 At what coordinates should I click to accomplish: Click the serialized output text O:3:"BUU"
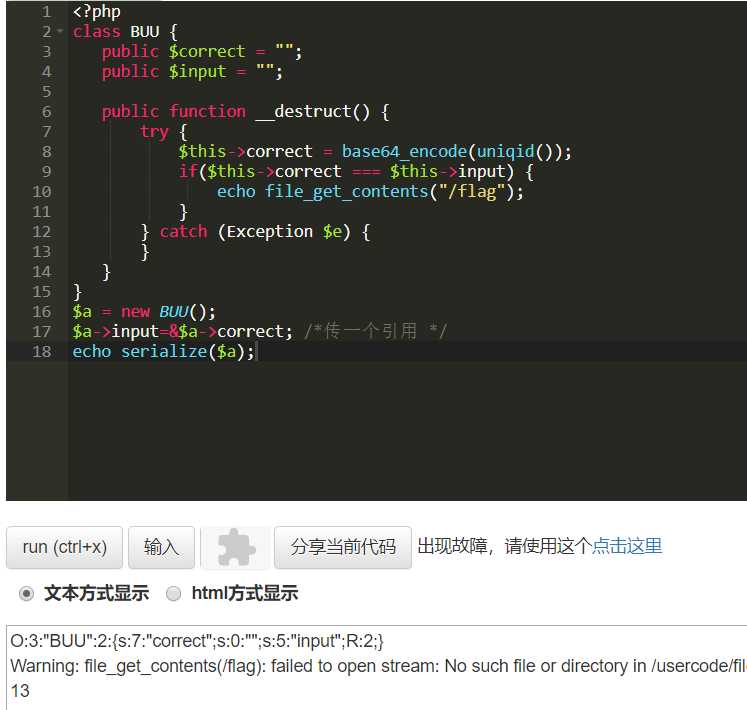(x=197, y=641)
